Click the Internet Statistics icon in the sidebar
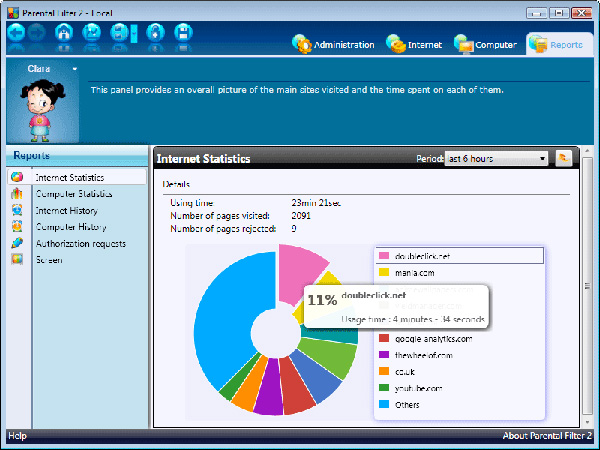 (17, 177)
